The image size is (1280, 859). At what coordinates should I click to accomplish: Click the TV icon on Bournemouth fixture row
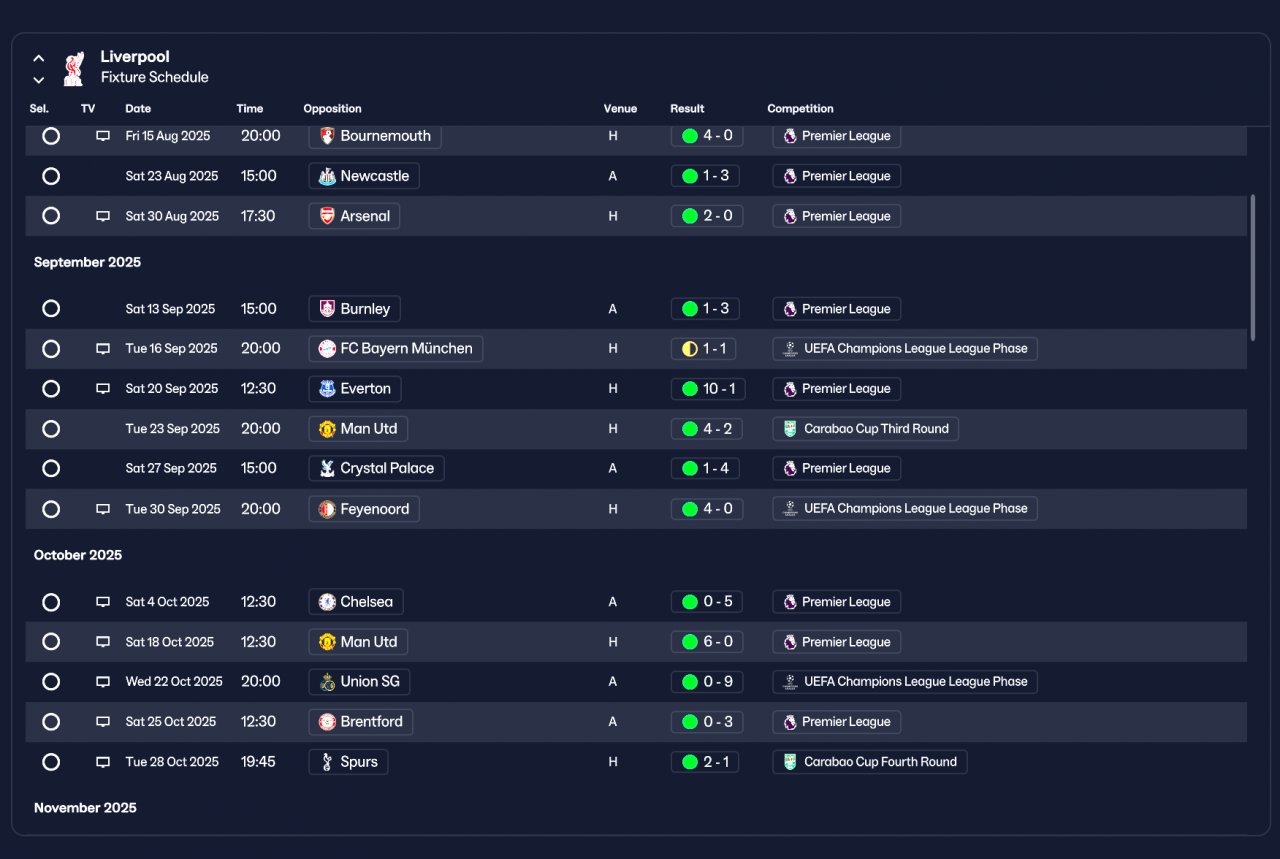tap(103, 136)
